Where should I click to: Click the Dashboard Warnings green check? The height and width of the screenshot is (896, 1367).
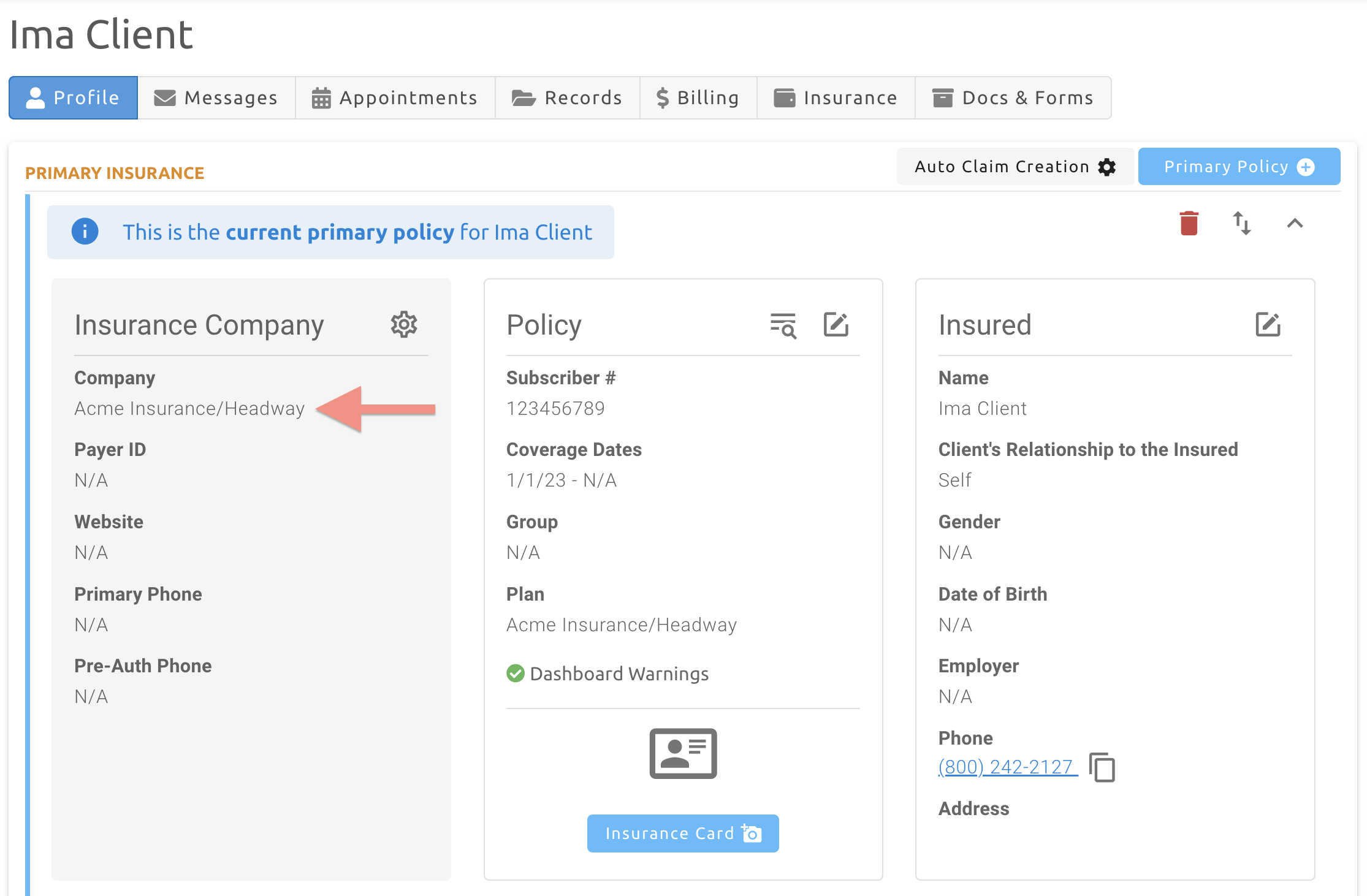[516, 674]
